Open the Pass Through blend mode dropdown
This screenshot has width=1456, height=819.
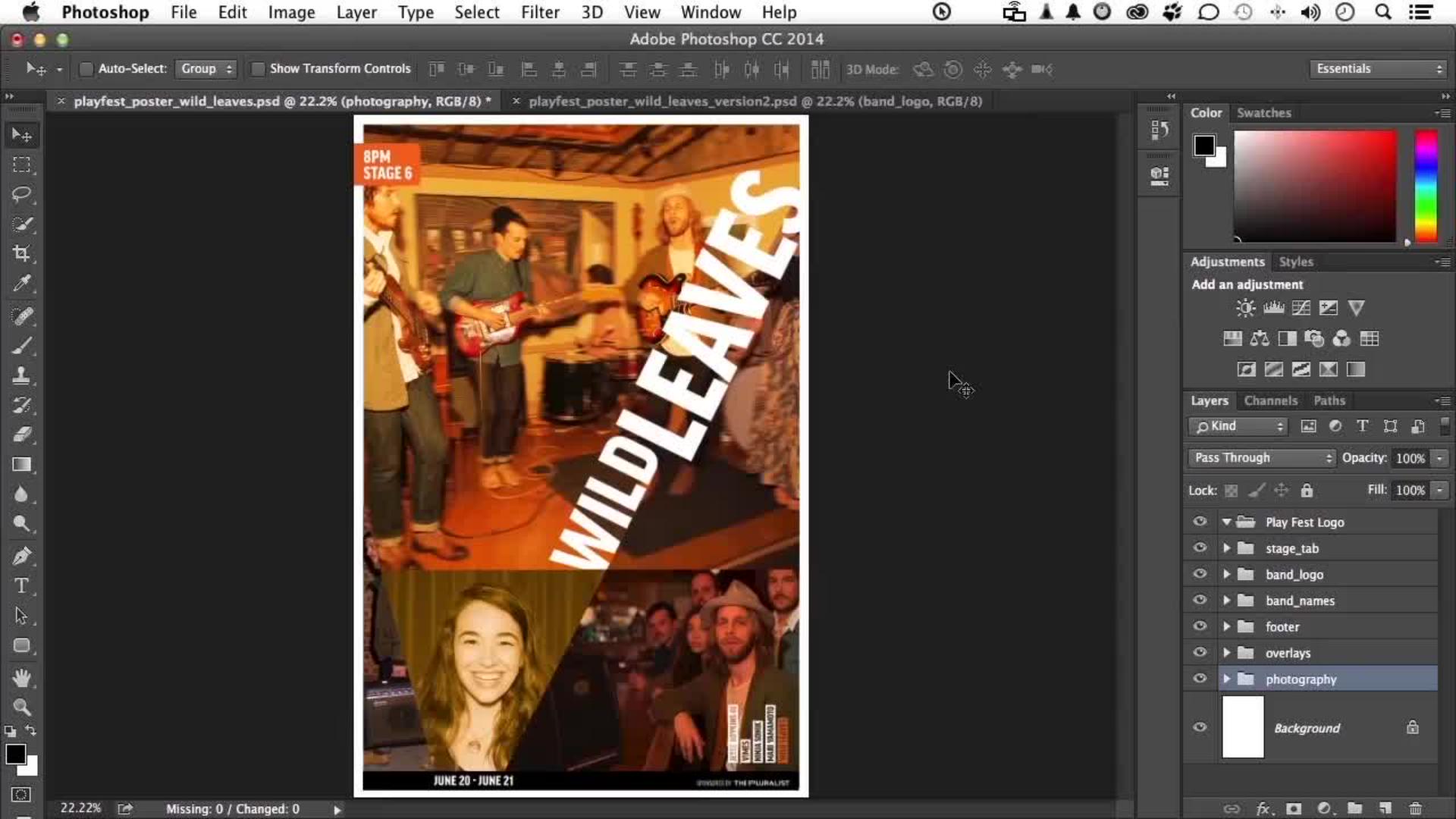tap(1262, 458)
